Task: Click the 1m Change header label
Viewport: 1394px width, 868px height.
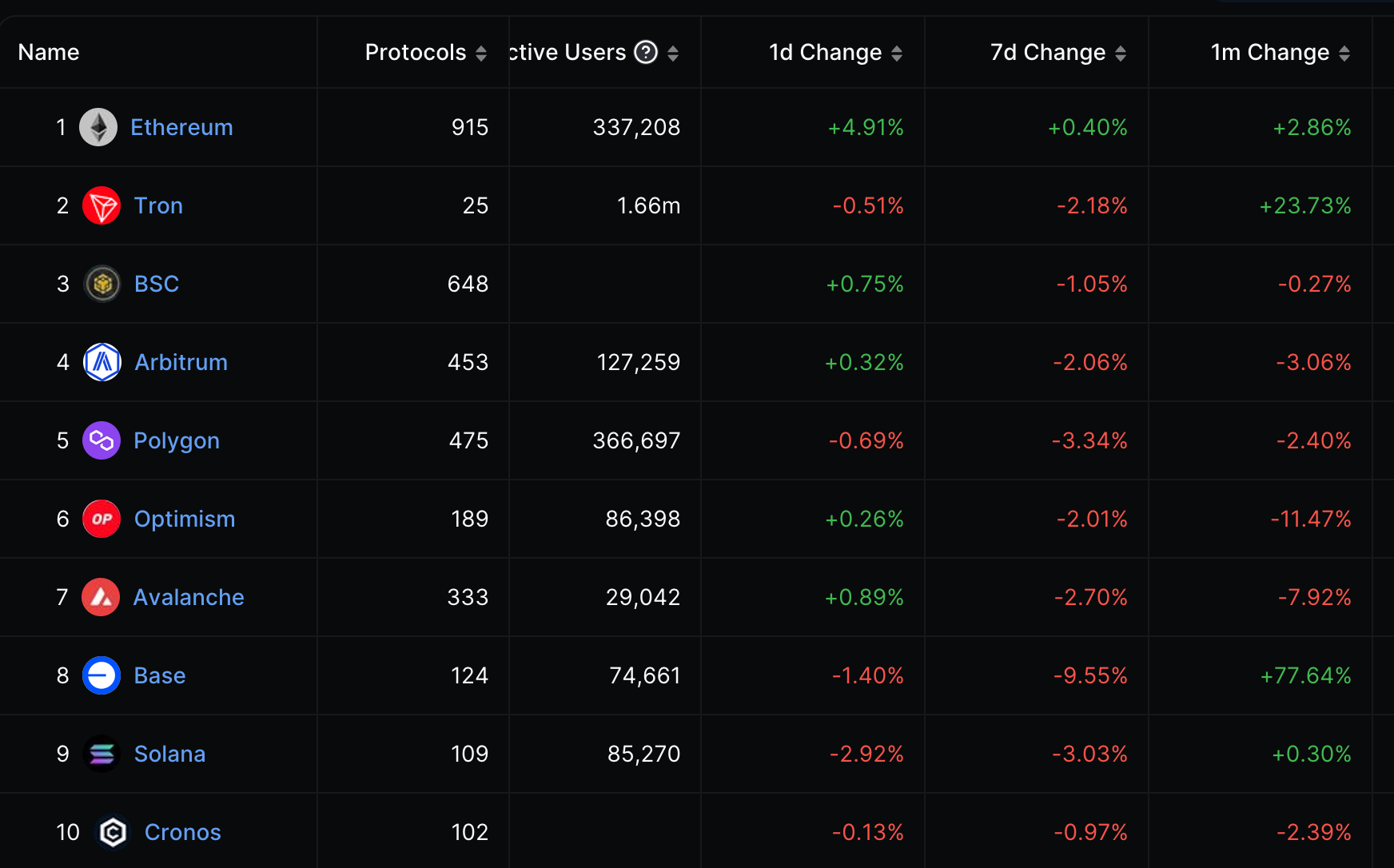Action: 1270,52
